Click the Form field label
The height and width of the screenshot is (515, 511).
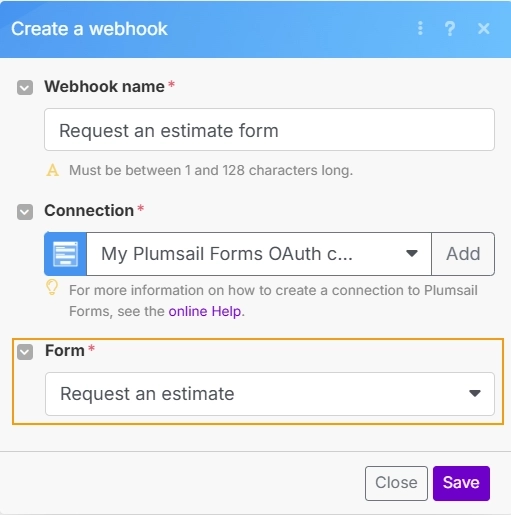pos(65,351)
